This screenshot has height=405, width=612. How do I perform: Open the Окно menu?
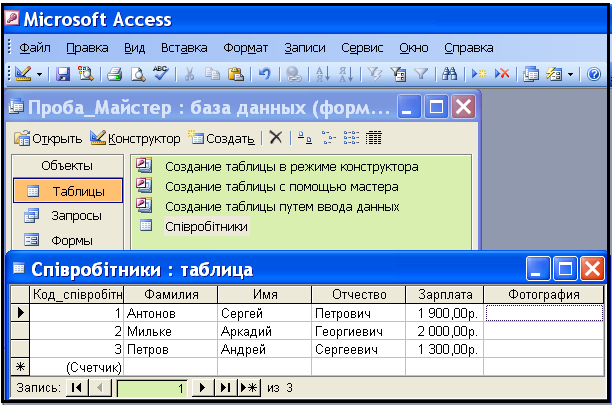tap(414, 48)
